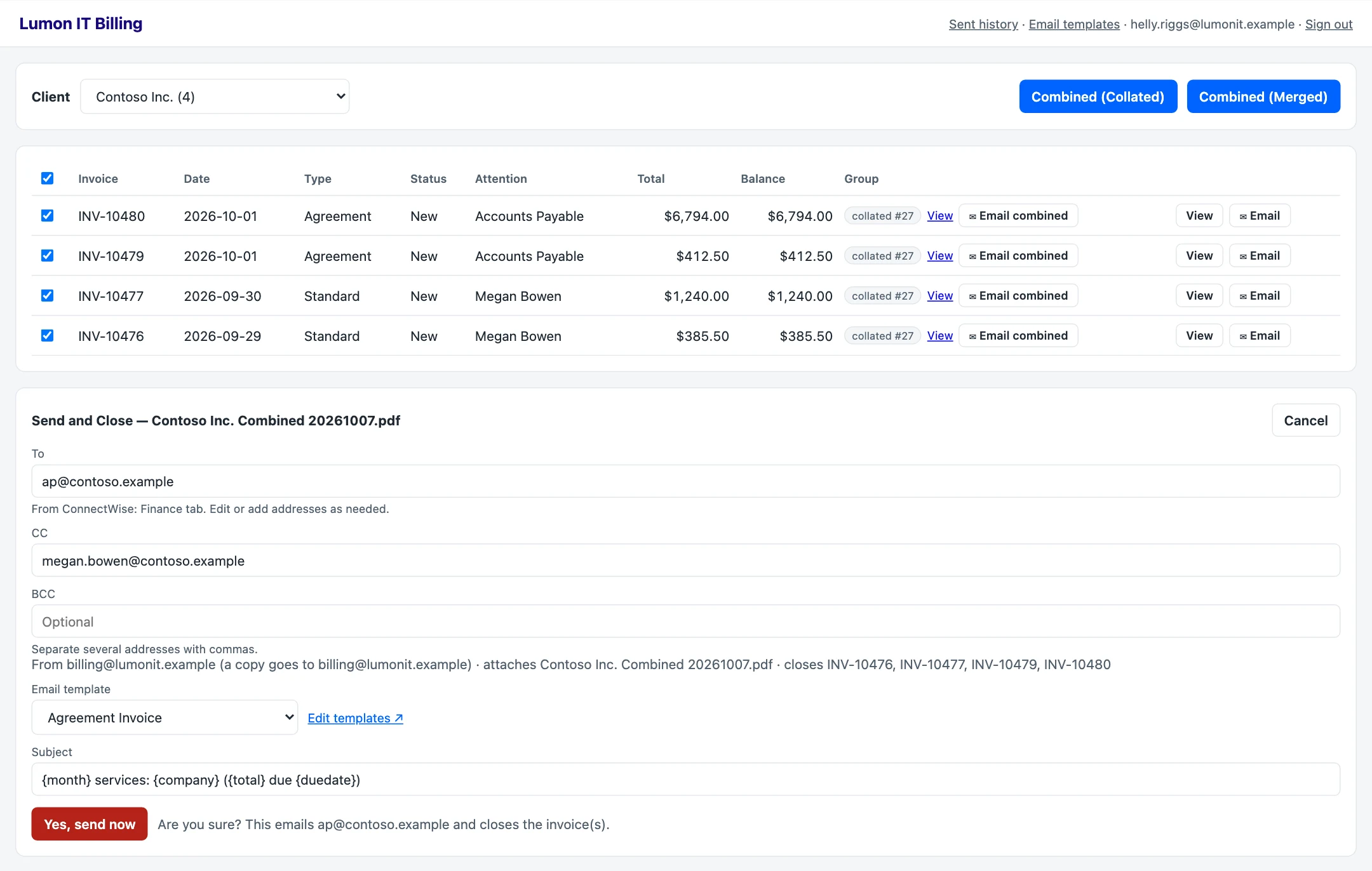Uncheck the INV-10477 row checkbox
The image size is (1372, 871).
point(47,296)
